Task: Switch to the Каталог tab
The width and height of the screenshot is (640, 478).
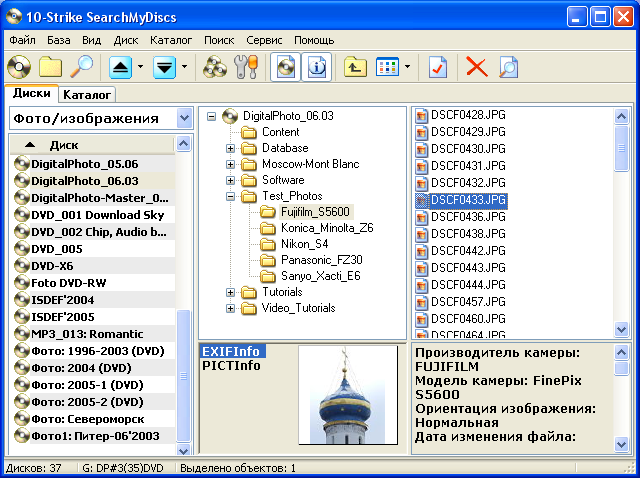Action: [x=87, y=95]
